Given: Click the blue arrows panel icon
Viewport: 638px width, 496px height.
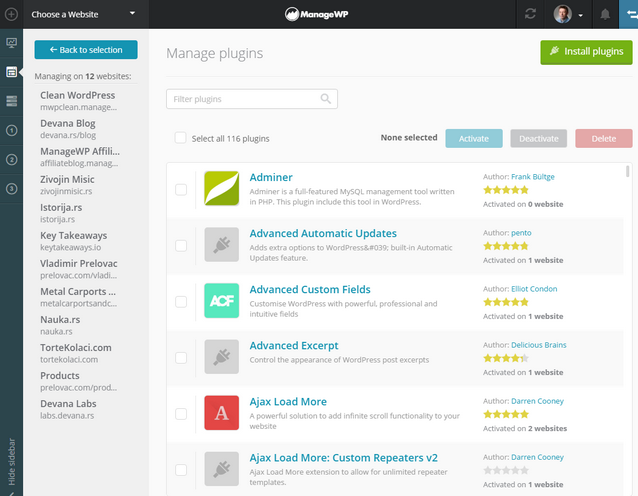Looking at the screenshot, I should click(630, 14).
